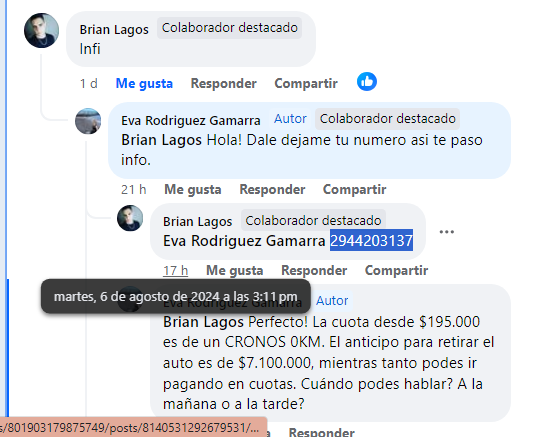This screenshot has height=437, width=553.
Task: Click the Brian Lagos mention in the CRONOS message
Action: pyautogui.click(x=203, y=322)
